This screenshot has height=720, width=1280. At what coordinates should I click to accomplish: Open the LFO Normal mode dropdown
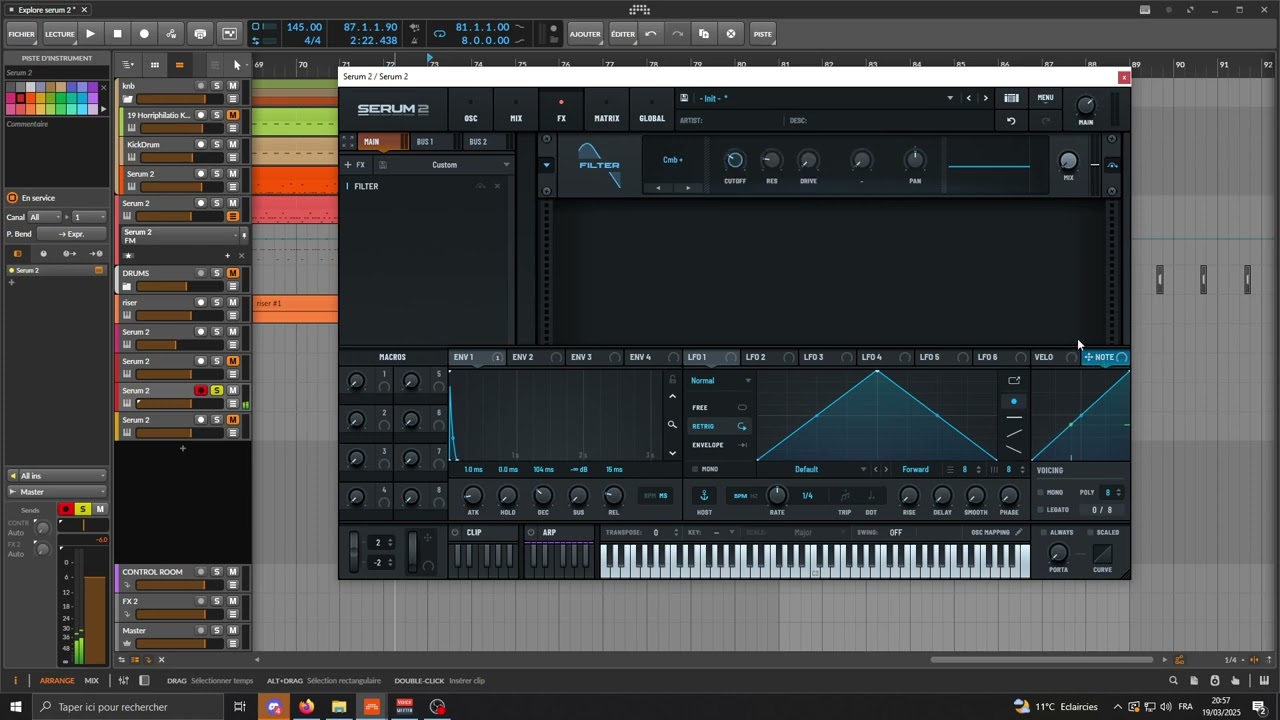point(720,381)
